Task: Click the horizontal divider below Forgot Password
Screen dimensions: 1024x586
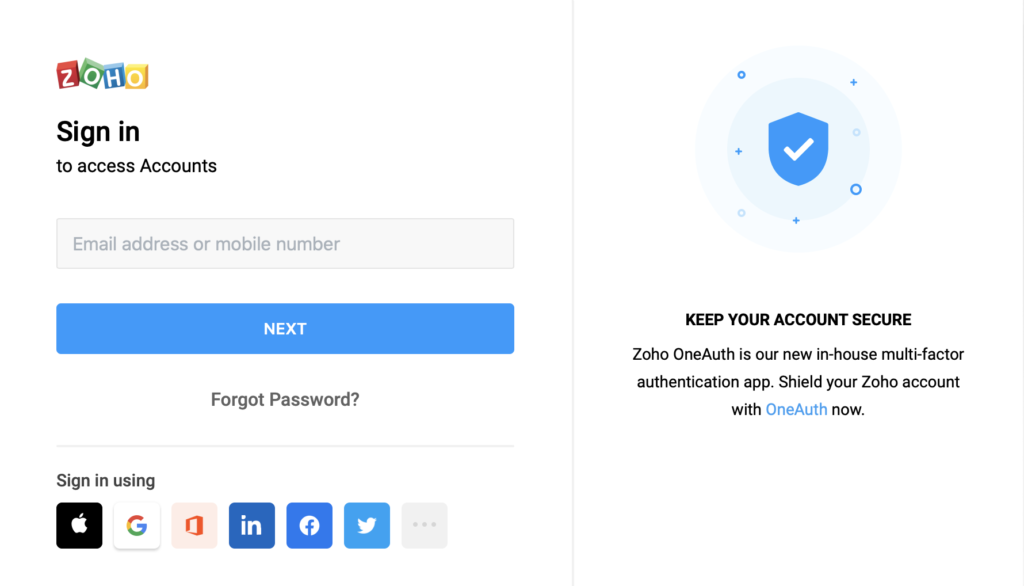Action: pos(285,446)
